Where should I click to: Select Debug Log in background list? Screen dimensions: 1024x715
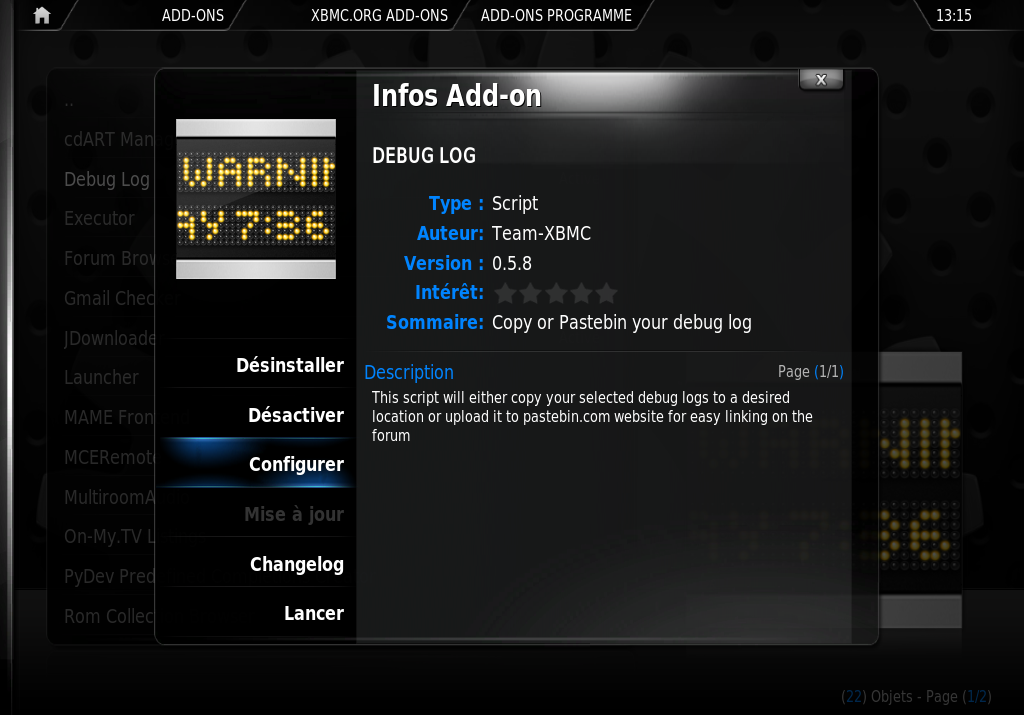(x=107, y=179)
